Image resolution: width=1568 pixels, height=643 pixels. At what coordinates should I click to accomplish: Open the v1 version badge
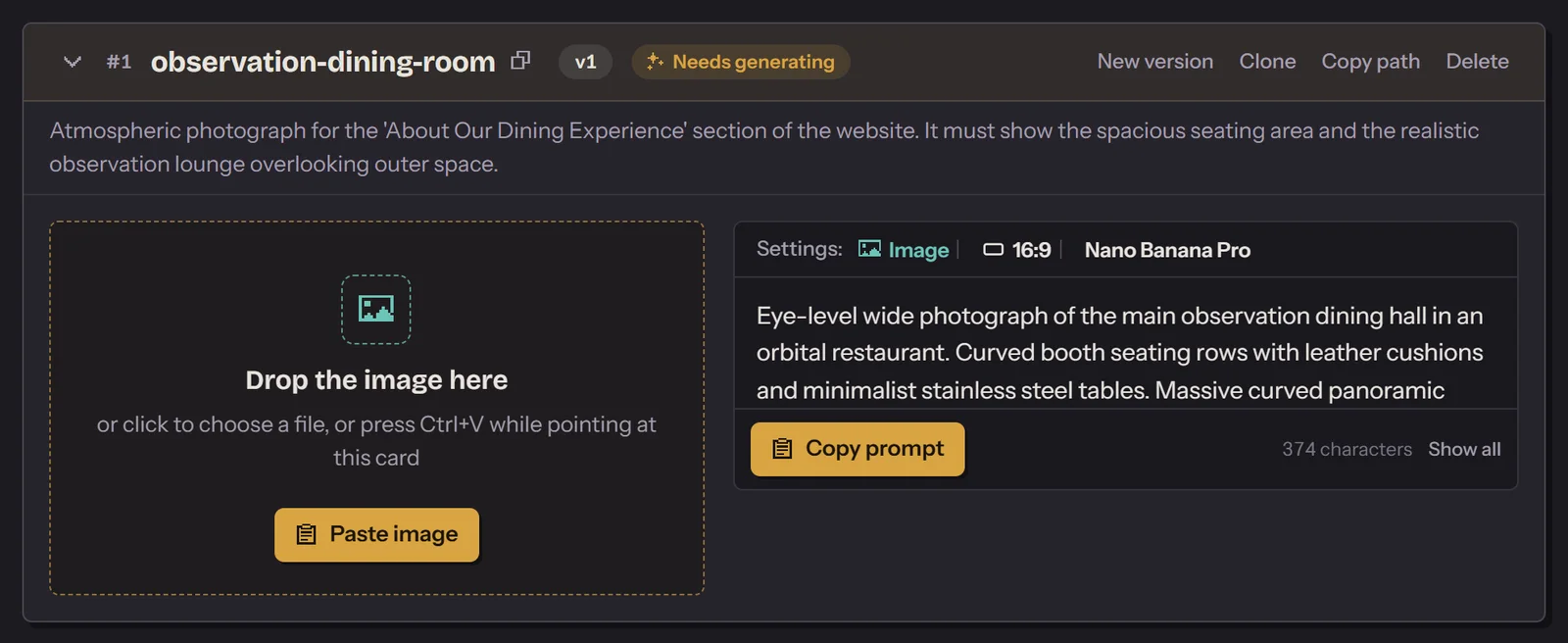coord(585,62)
